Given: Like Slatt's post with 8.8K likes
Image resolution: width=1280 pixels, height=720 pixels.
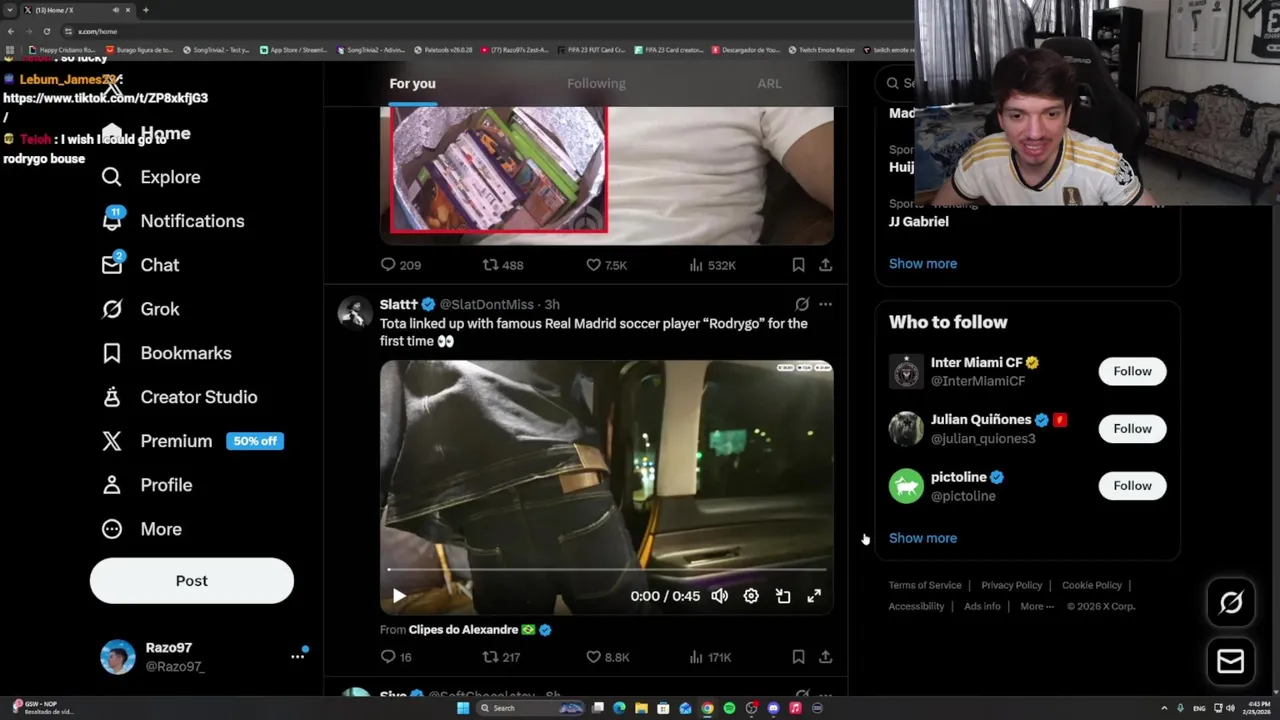Looking at the screenshot, I should 607,657.
